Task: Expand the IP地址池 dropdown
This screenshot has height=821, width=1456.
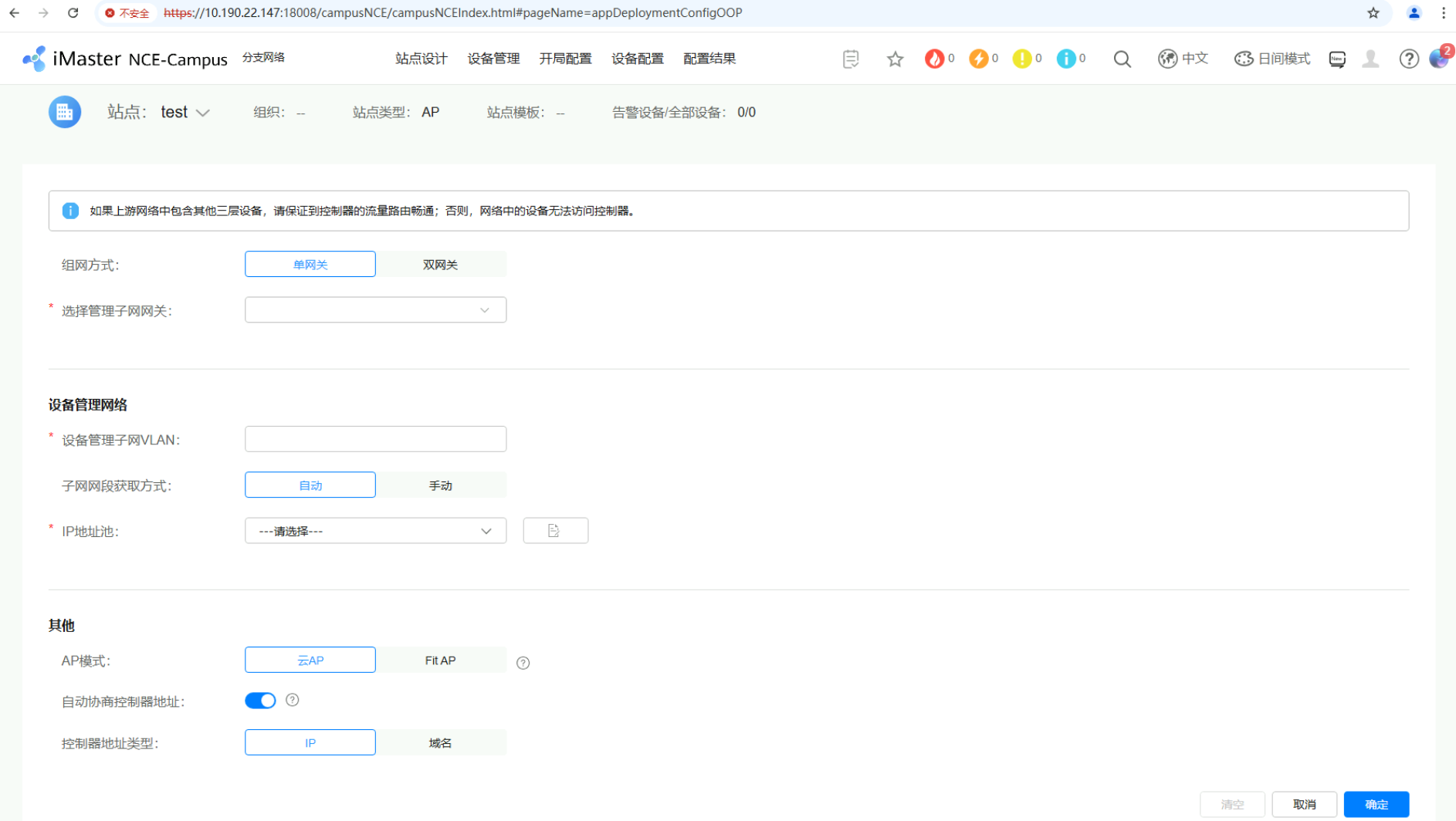Action: (x=375, y=531)
